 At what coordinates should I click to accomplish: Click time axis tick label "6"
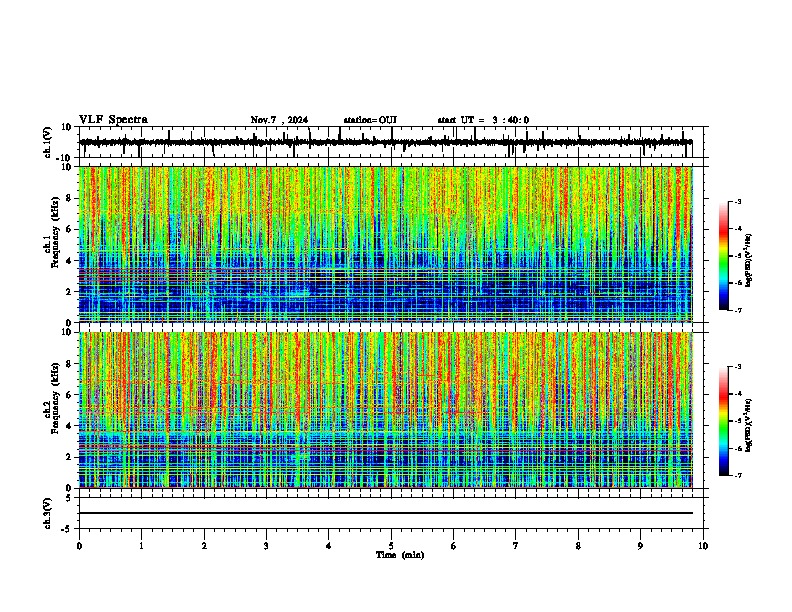point(454,546)
